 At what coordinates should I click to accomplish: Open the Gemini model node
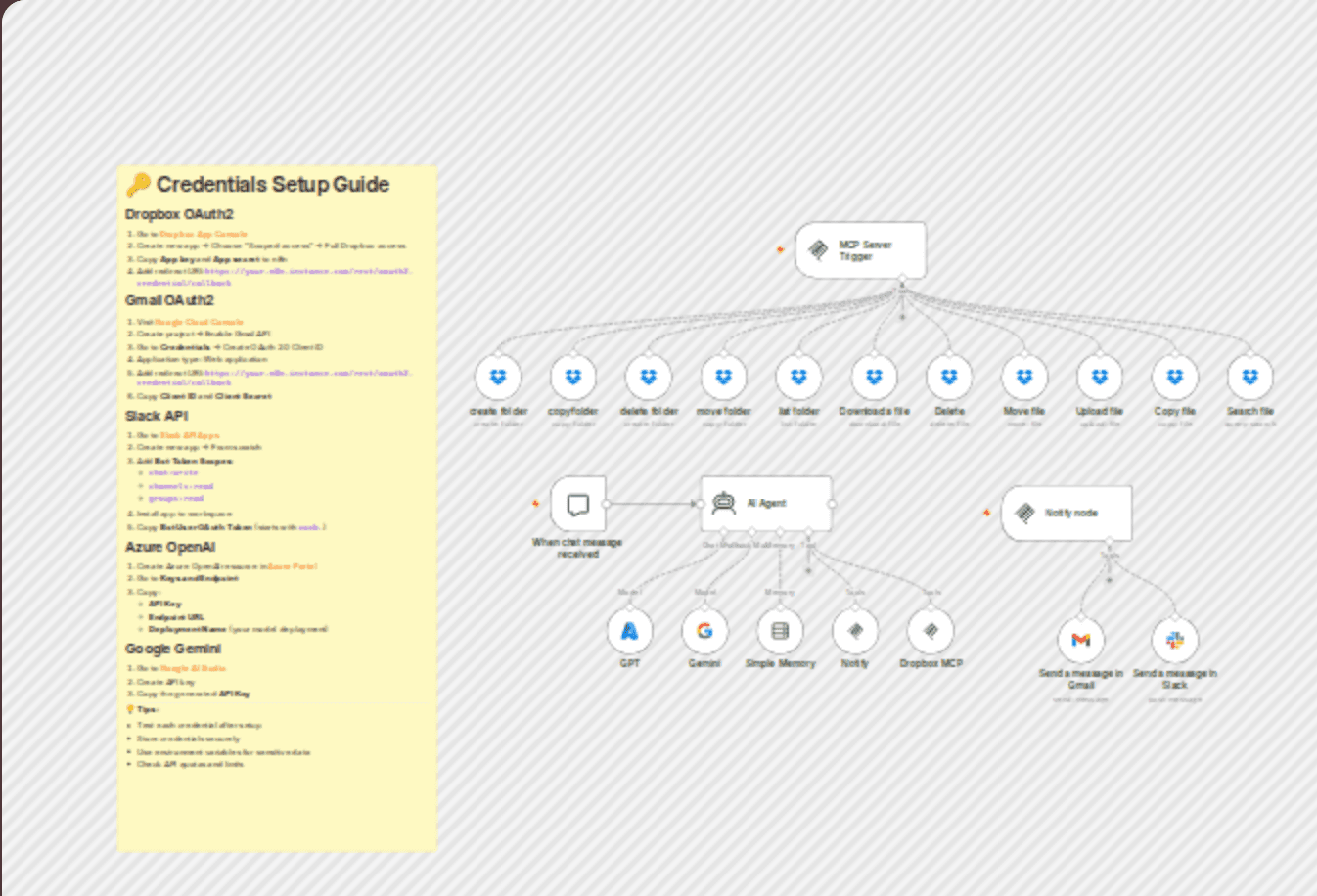coord(704,631)
